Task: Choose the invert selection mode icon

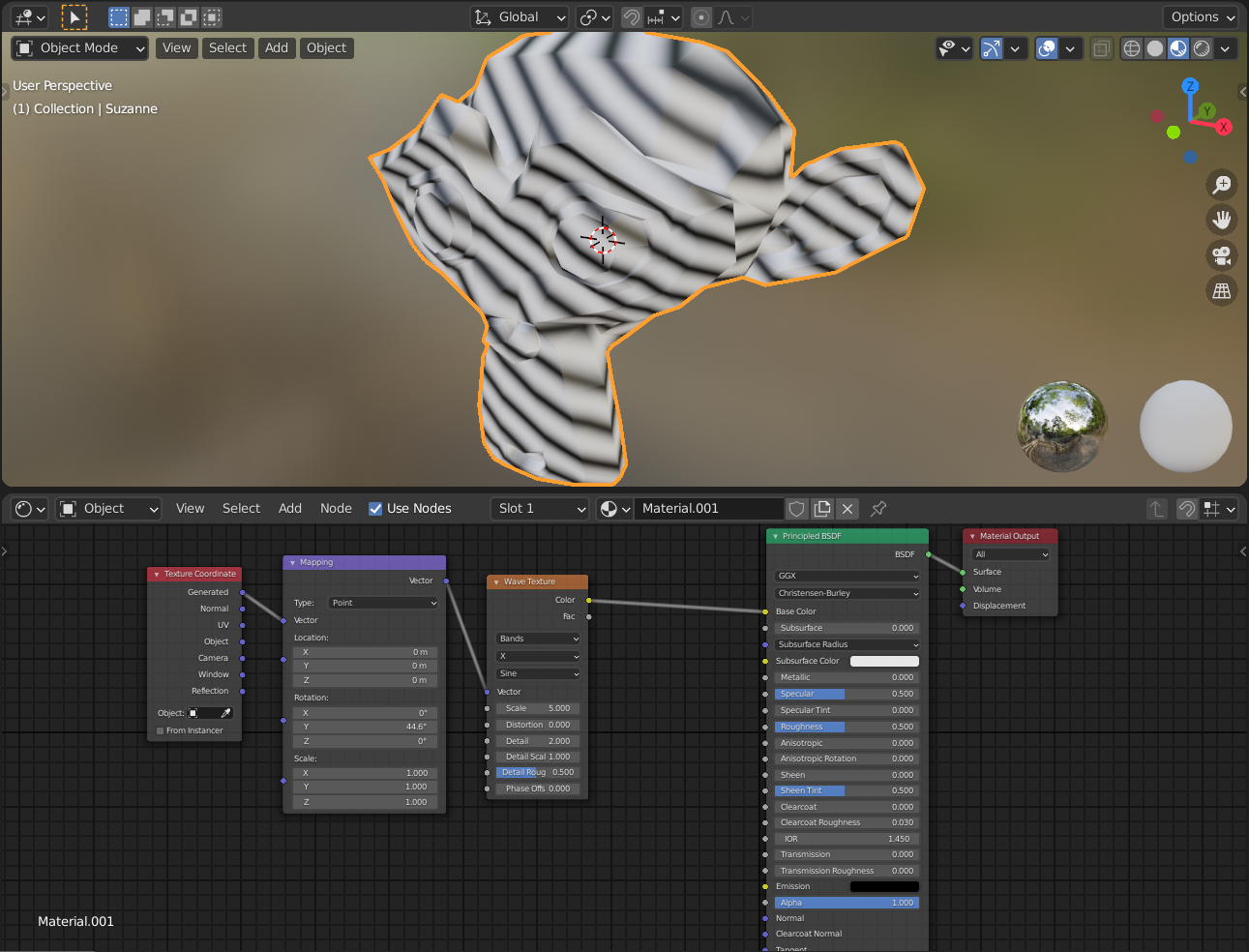Action: click(189, 17)
